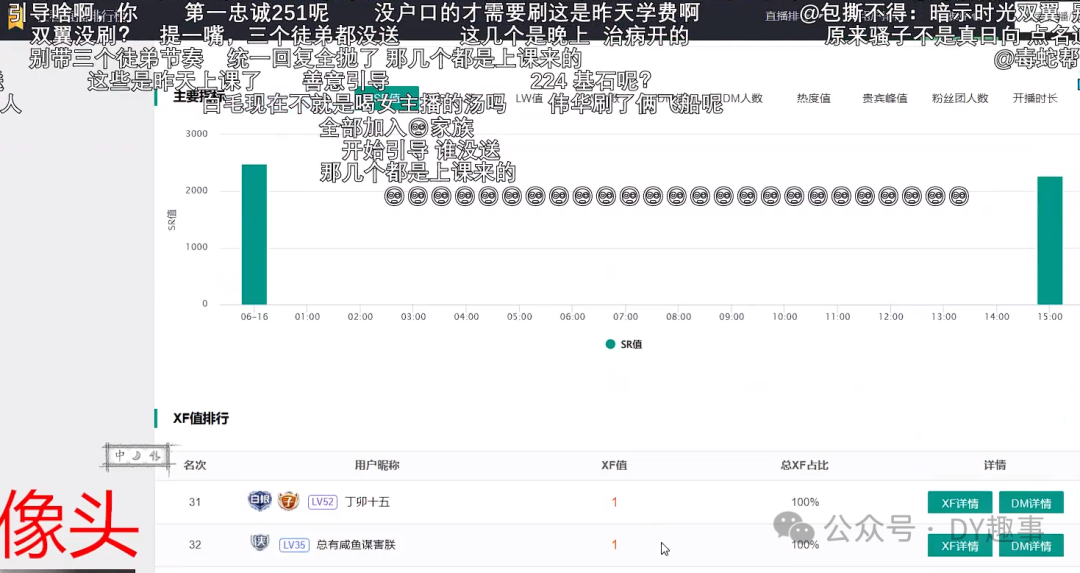This screenshot has width=1080, height=573.
Task: Click the 100% share of 丁卯十五
Action: 804,502
